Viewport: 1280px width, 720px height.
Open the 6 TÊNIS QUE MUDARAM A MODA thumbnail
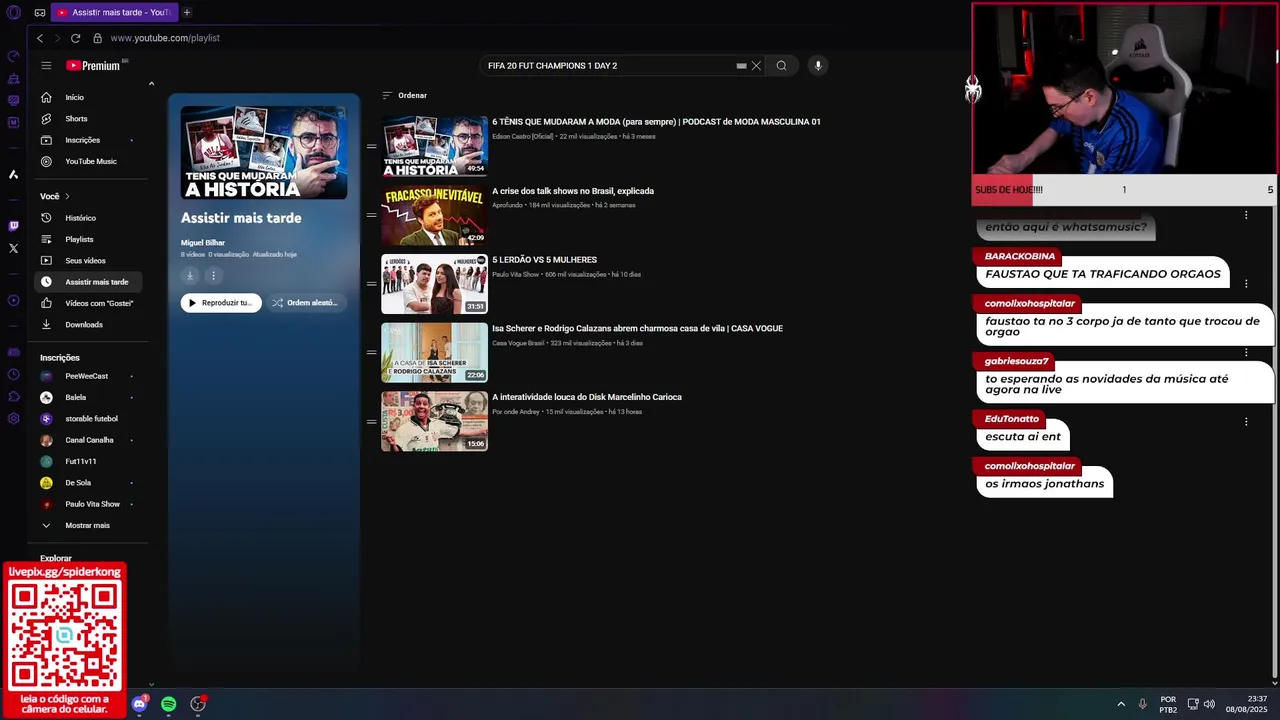point(434,146)
